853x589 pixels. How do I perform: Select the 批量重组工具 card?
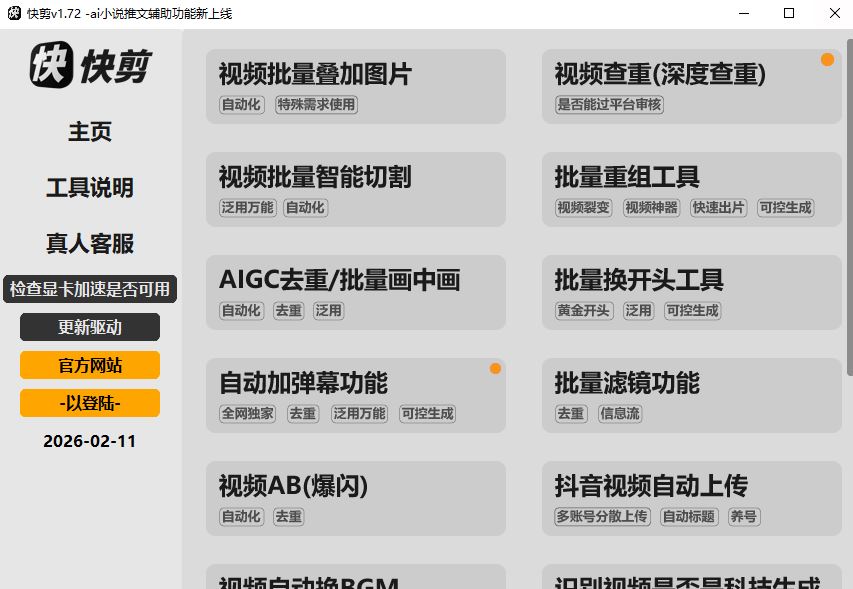pos(692,190)
